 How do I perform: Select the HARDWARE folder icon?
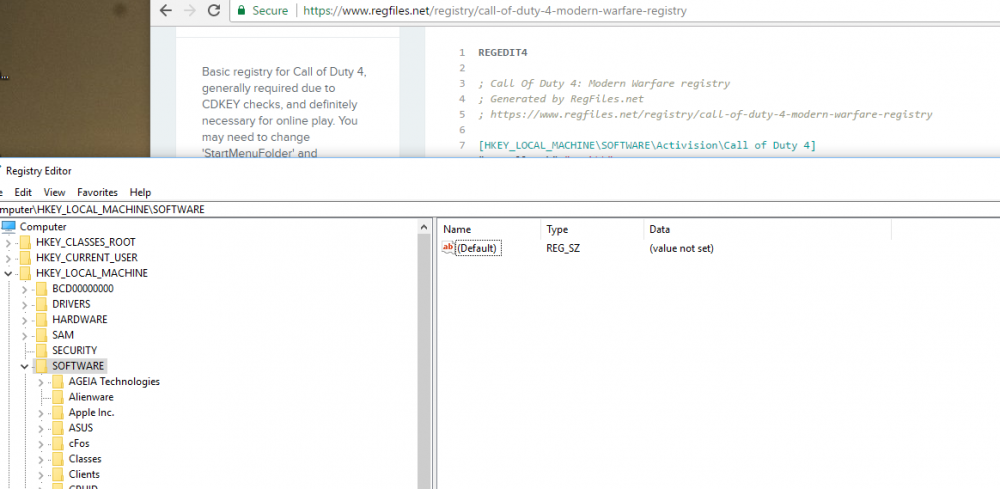41,319
